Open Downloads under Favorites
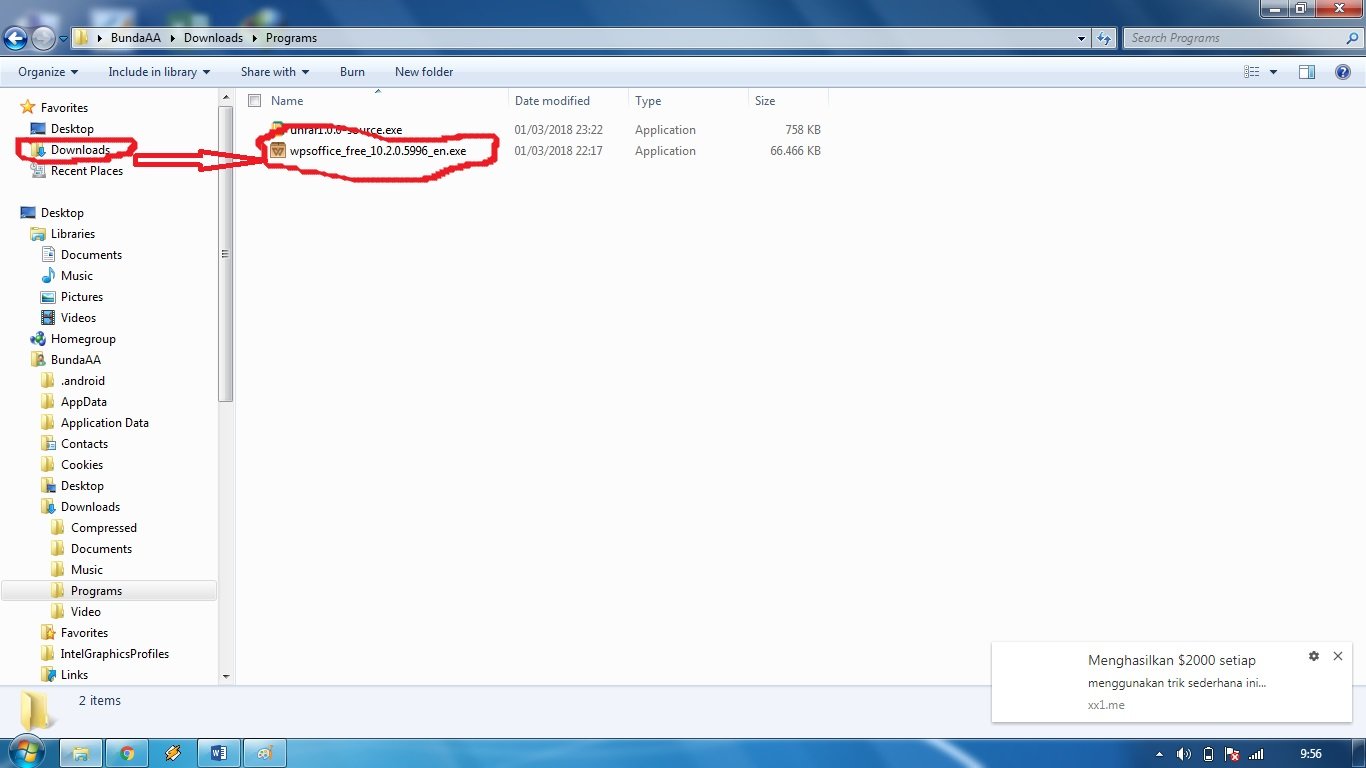 coord(80,150)
